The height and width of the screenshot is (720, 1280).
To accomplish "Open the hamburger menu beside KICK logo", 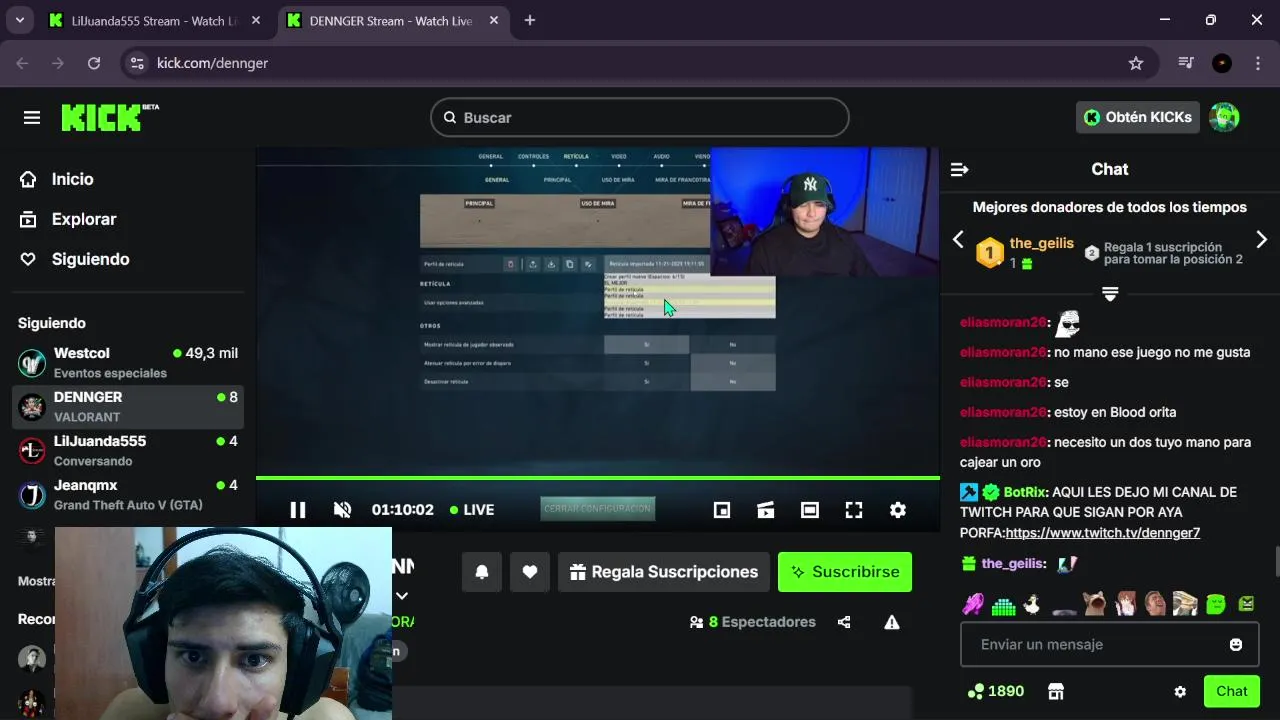I will coord(32,118).
